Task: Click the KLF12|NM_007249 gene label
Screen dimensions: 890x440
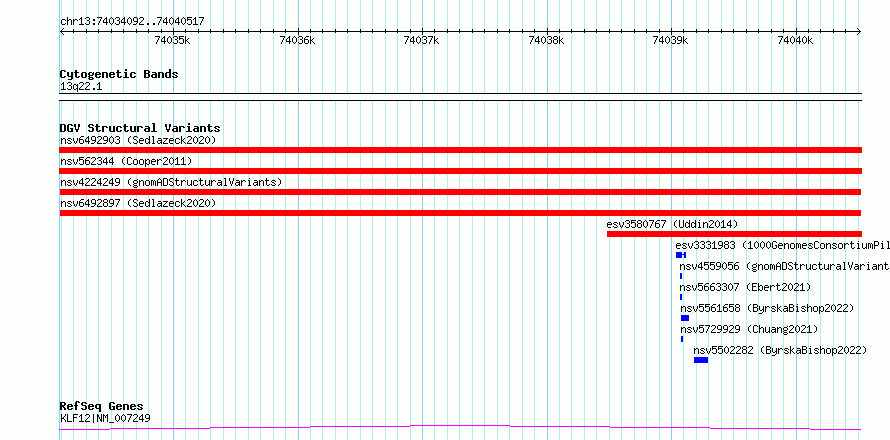Action: tap(105, 419)
